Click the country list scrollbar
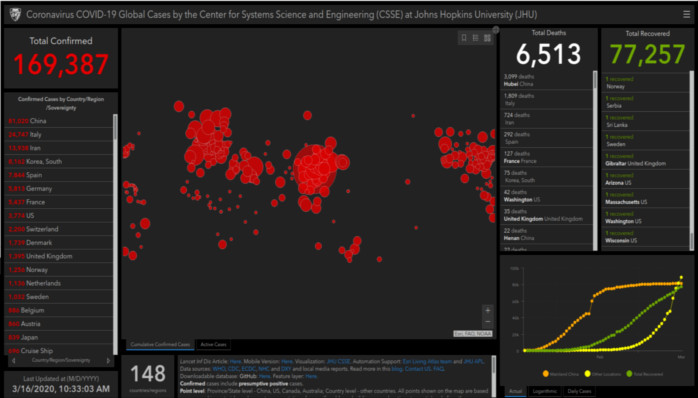Screen dimensions: 698x398 click(x=115, y=234)
